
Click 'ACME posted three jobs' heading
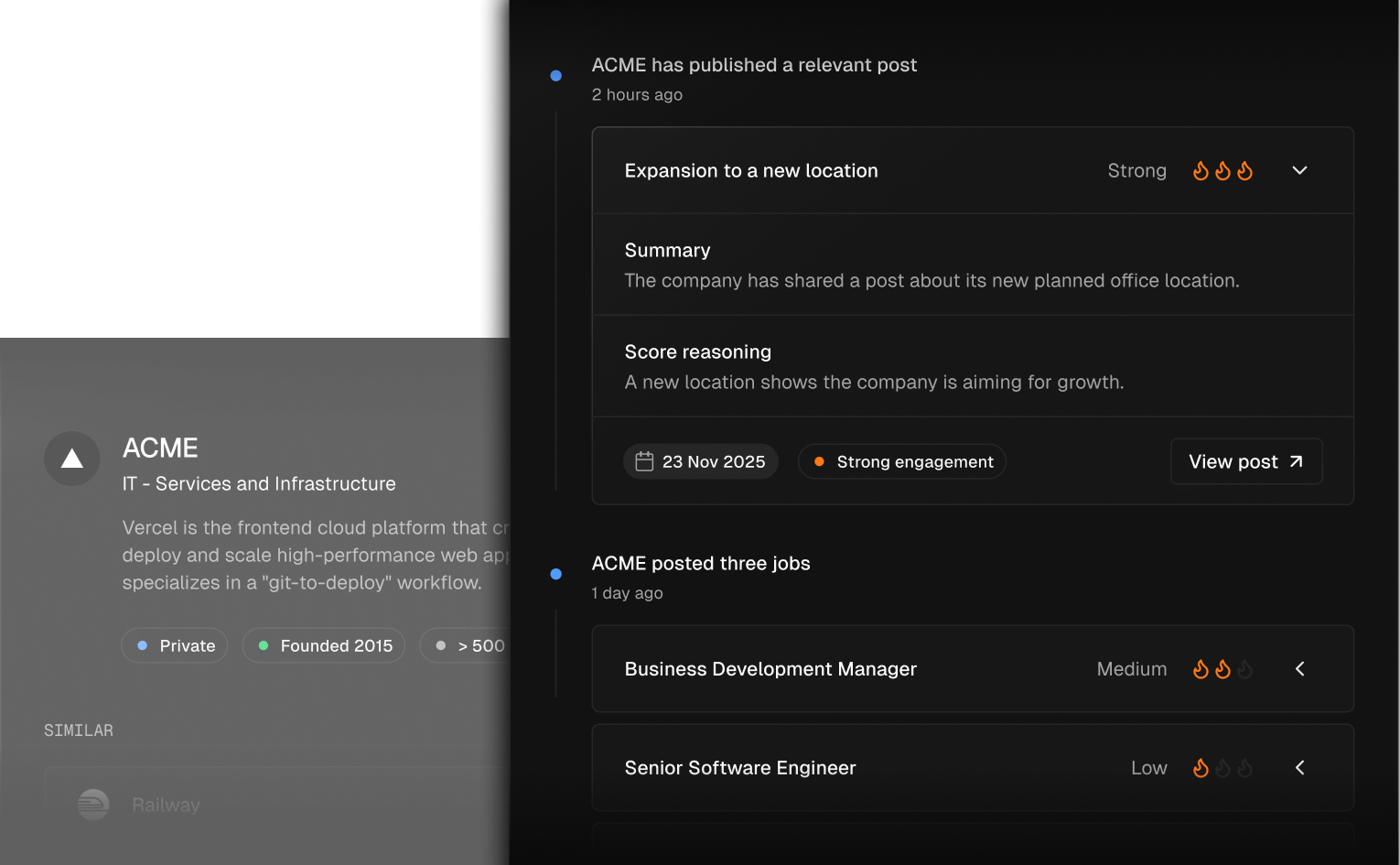pos(701,563)
